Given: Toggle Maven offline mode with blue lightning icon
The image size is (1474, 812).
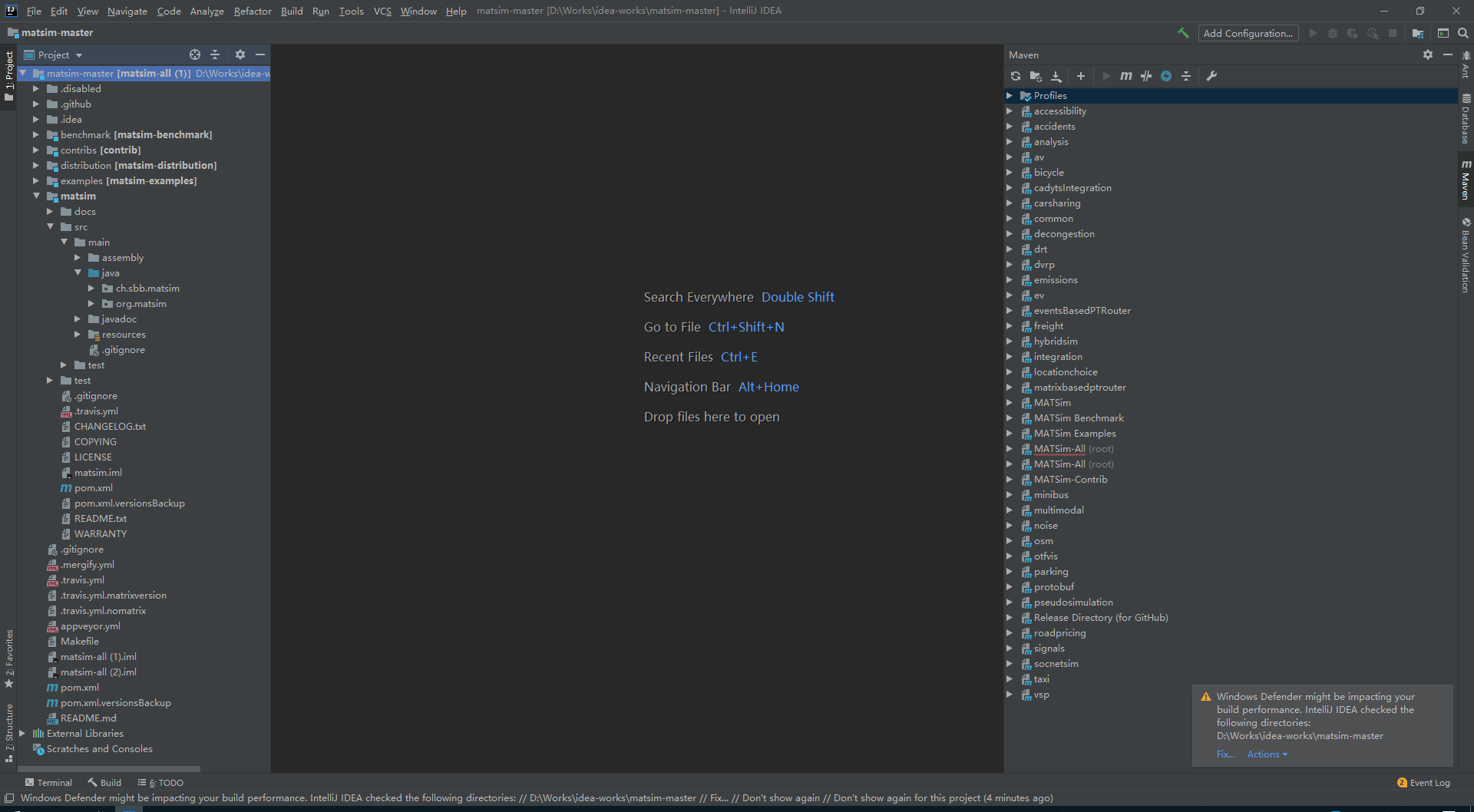Looking at the screenshot, I should (x=1166, y=76).
